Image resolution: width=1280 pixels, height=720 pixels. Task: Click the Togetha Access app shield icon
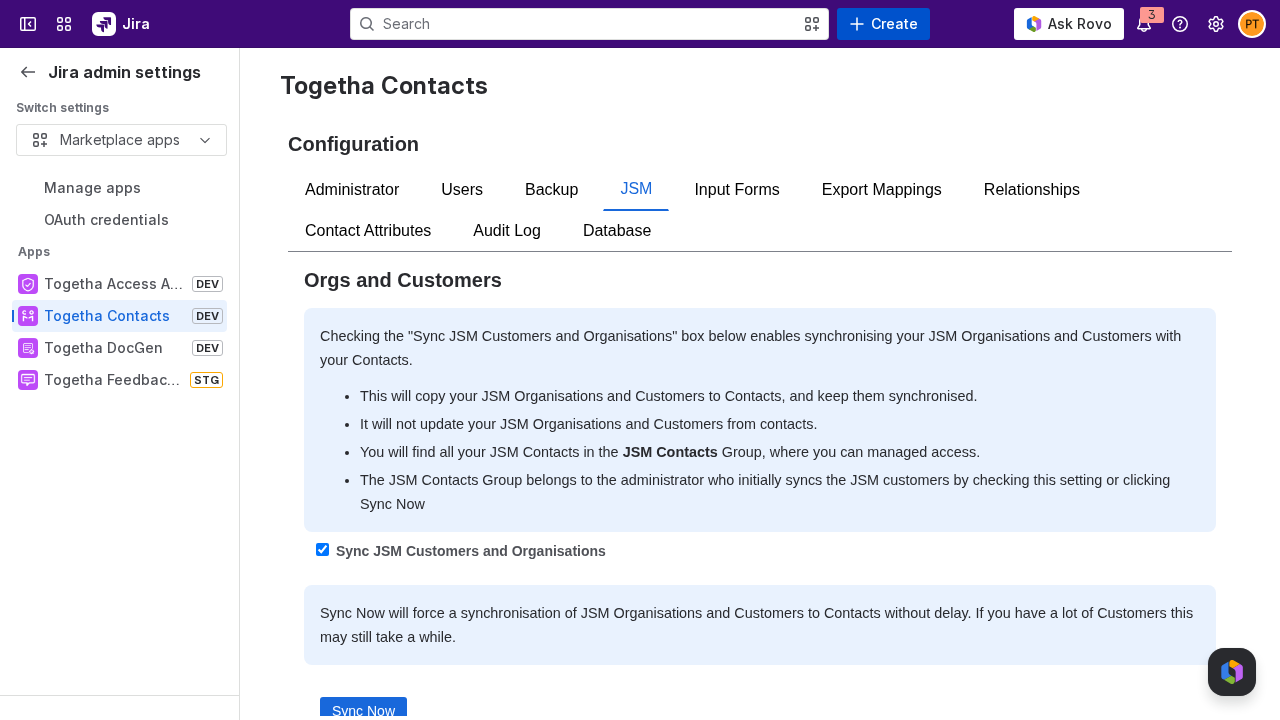[28, 284]
